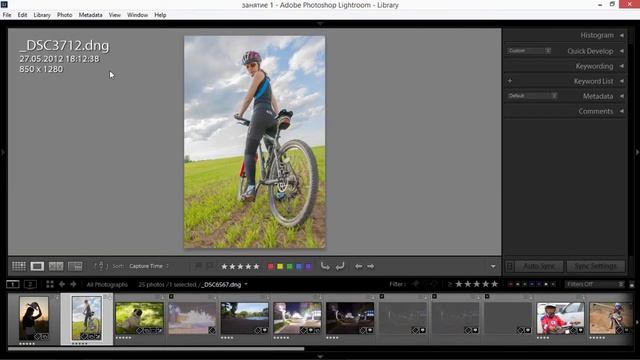This screenshot has width=640, height=360.
Task: Open toolbar content selection triangle
Action: (x=493, y=267)
